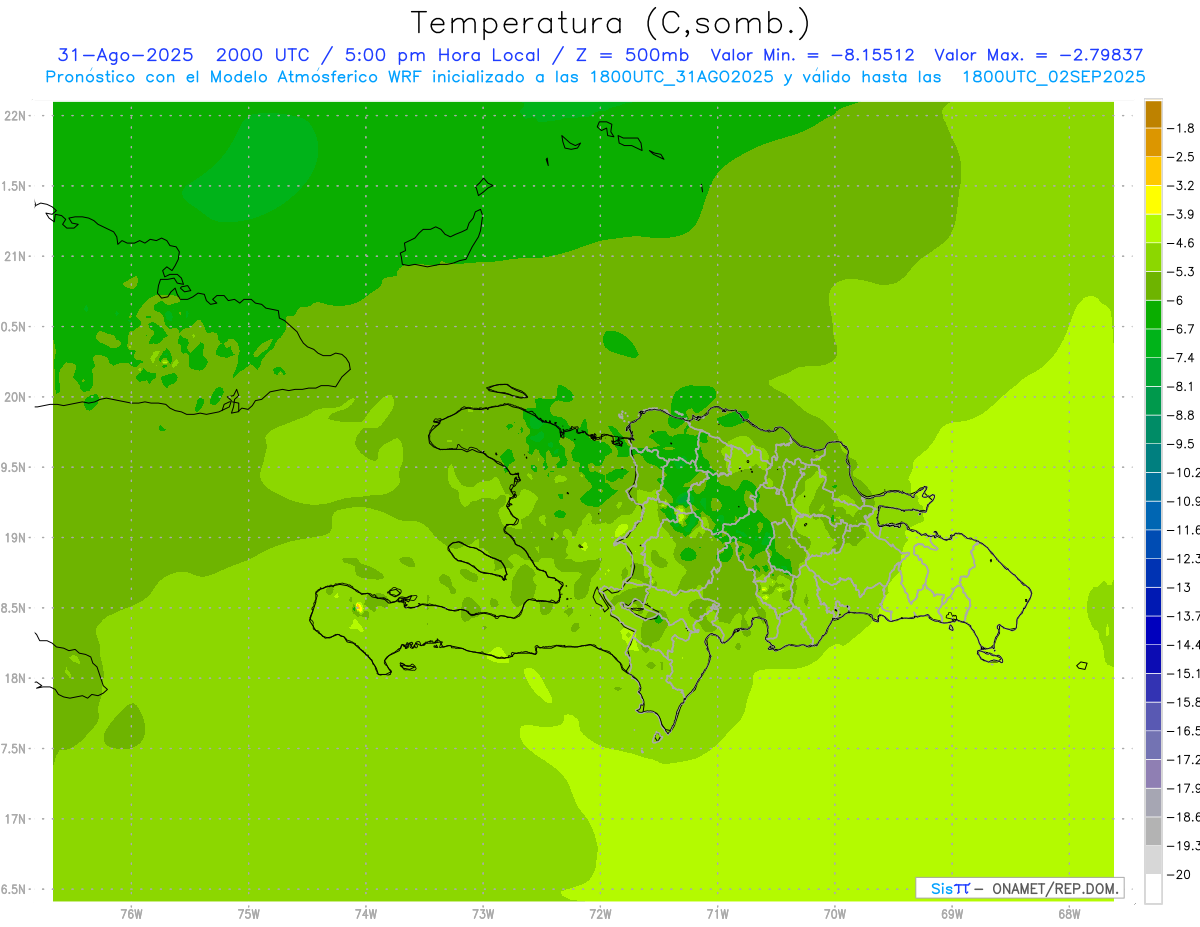Click the '-20' legend value
This screenshot has height=927, width=1200.
(1179, 874)
